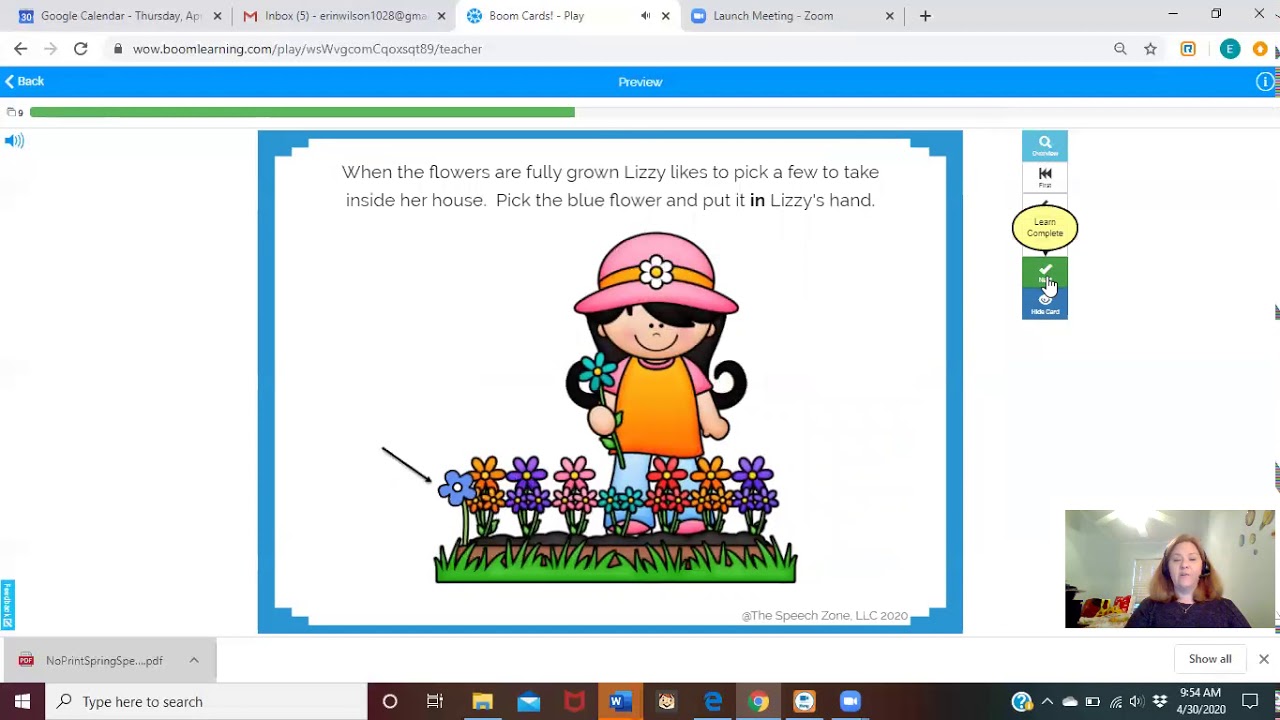This screenshot has height=720, width=1280.
Task: Click the webcam video thumbnail
Action: 1170,569
